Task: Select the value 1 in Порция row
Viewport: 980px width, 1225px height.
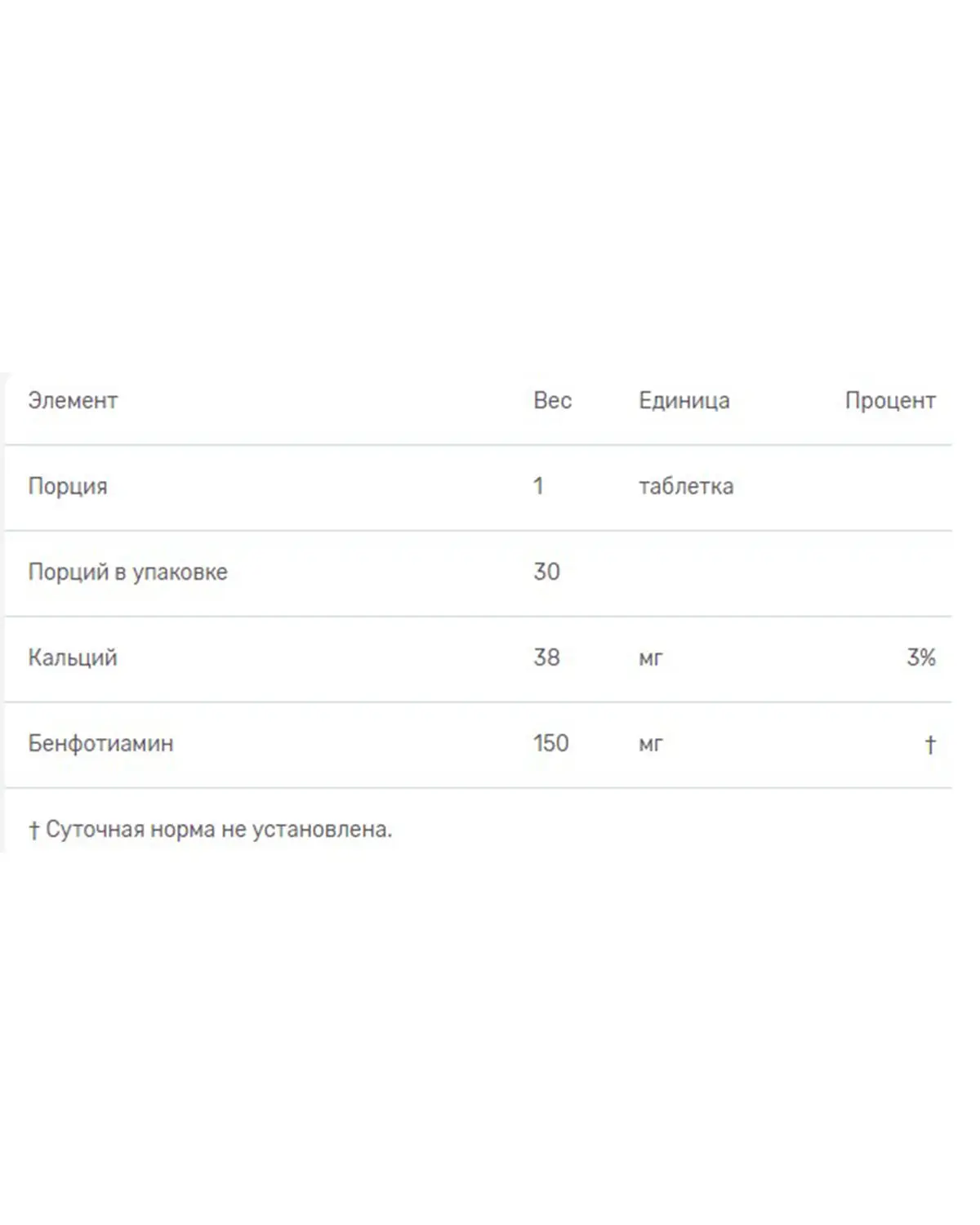Action: tap(538, 487)
